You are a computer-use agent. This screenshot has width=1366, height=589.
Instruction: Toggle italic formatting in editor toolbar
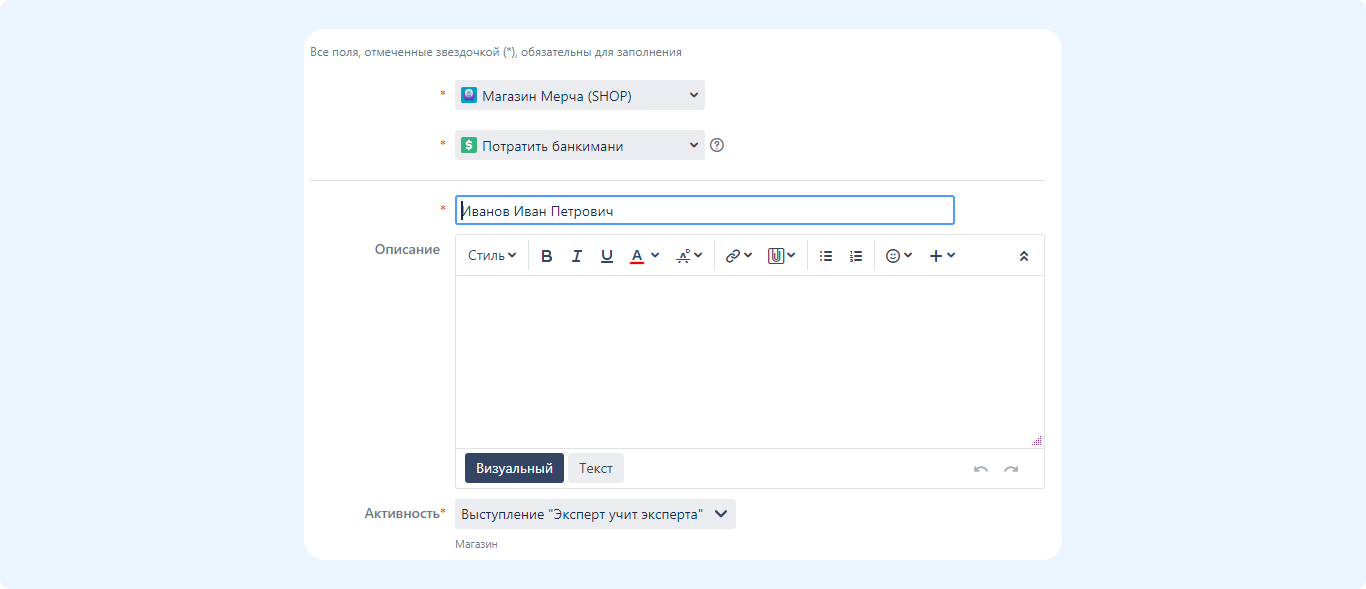point(576,256)
